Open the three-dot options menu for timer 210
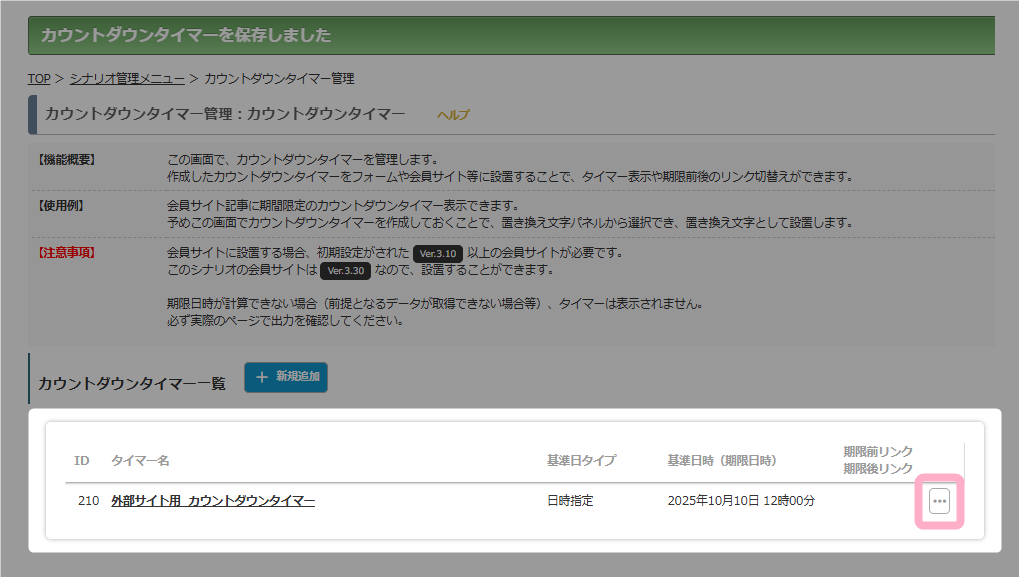 click(939, 501)
